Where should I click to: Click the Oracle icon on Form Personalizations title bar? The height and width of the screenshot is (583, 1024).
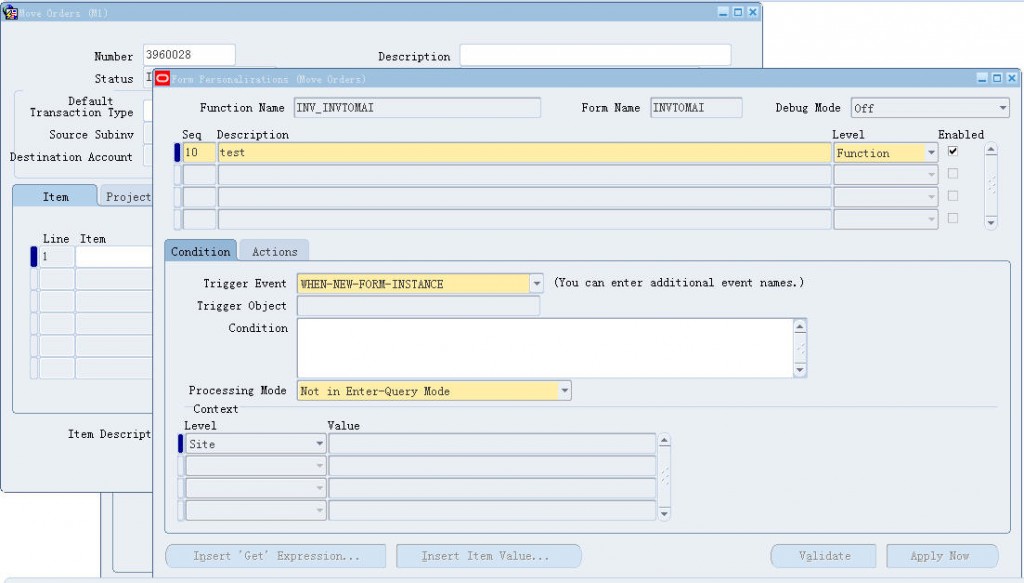click(161, 78)
